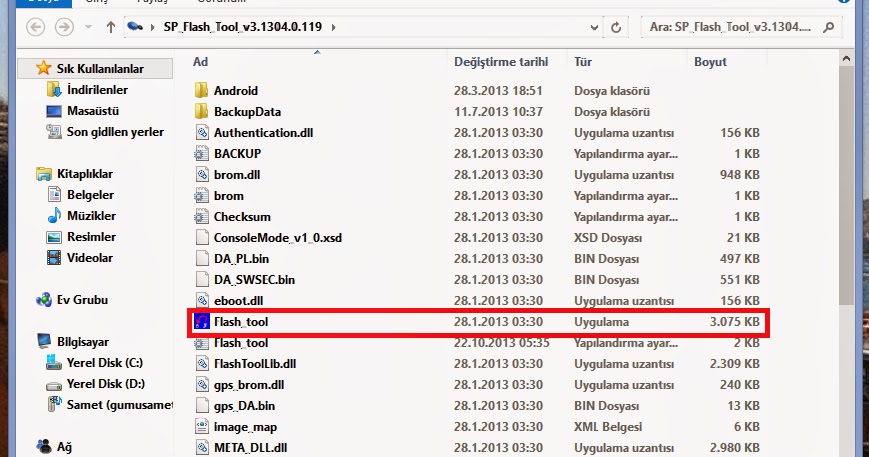Open Yerel Disk (D:) drive

coord(105,384)
